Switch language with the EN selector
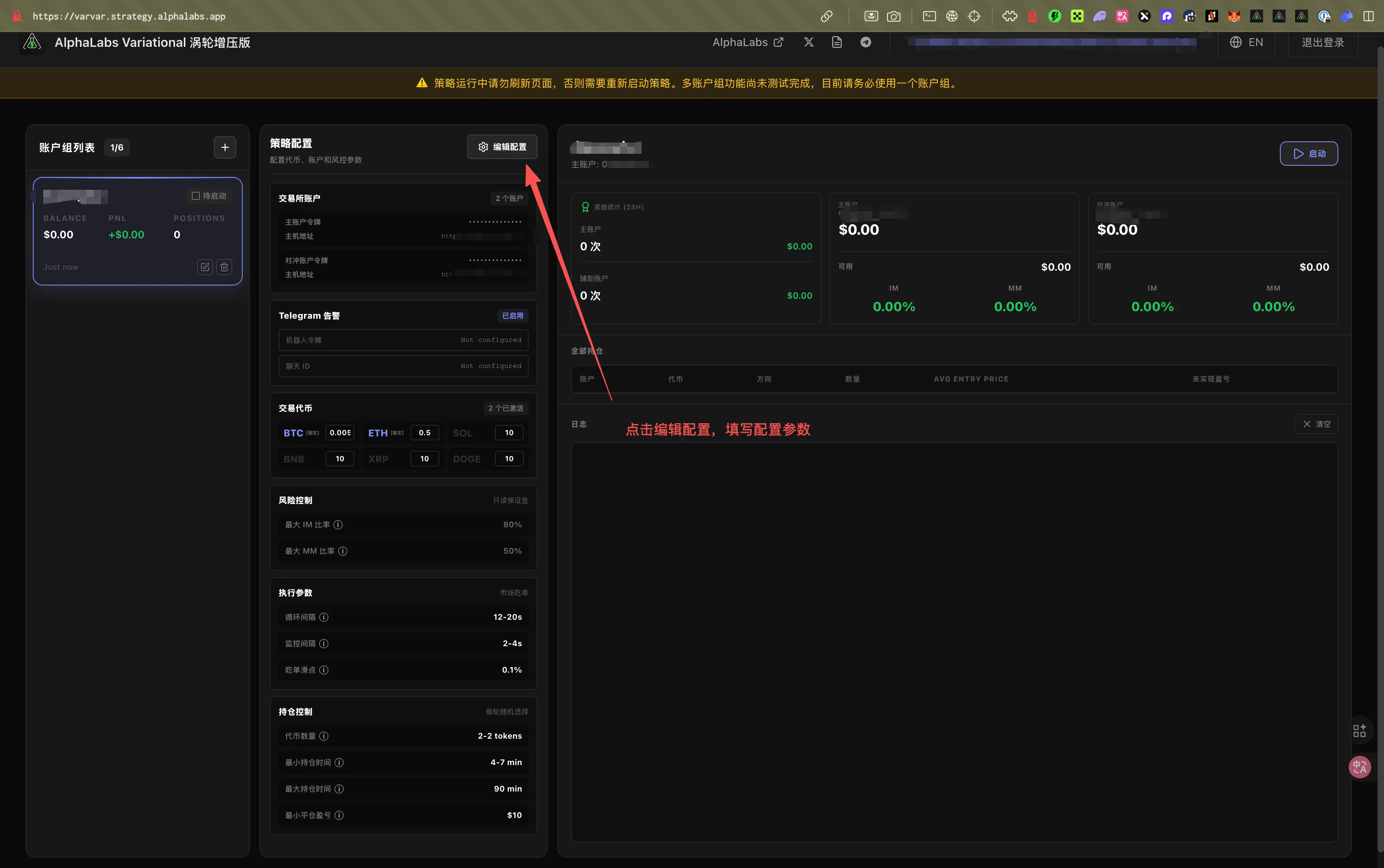1384x868 pixels. [x=1246, y=42]
